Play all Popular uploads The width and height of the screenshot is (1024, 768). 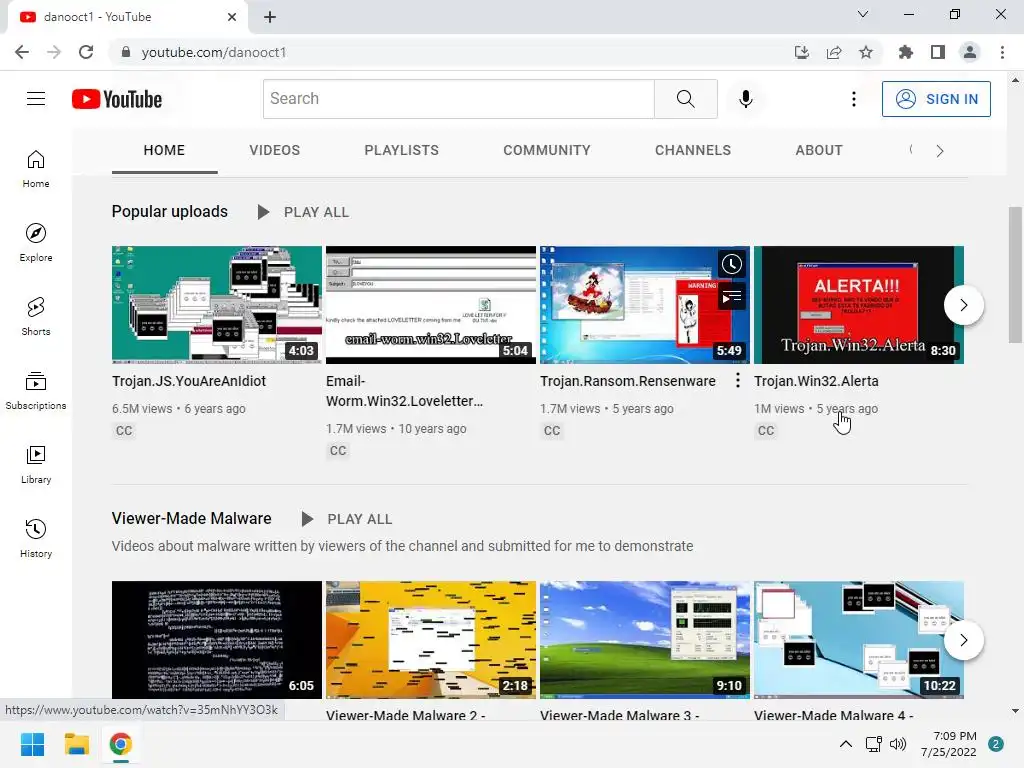pos(304,212)
